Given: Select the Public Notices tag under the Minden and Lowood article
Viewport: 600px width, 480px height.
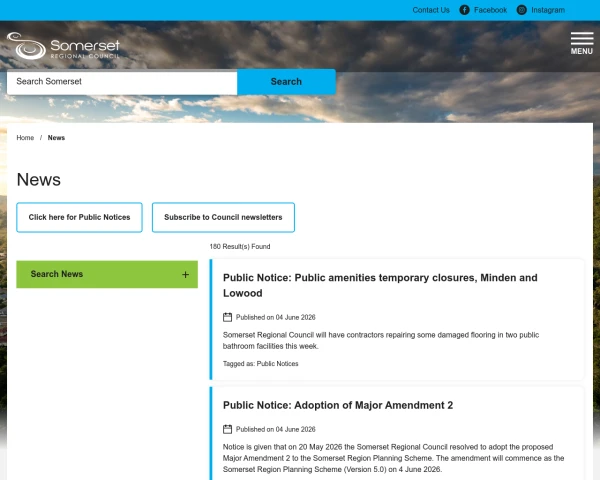Looking at the screenshot, I should [277, 364].
